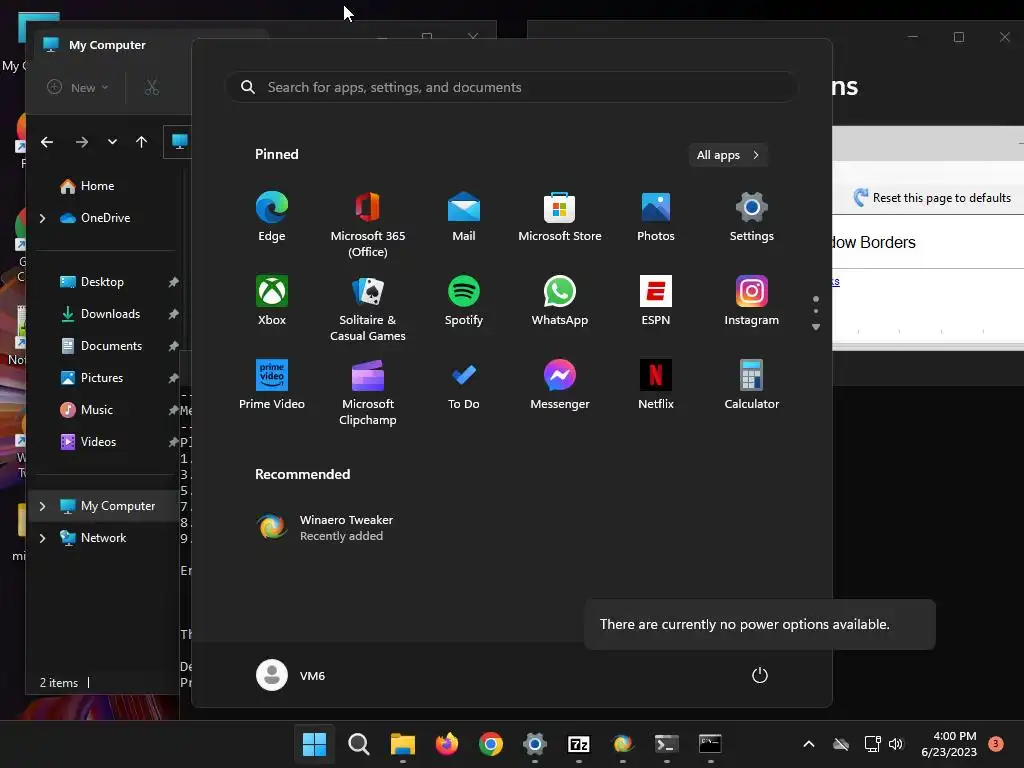Open Prime Video app
The height and width of the screenshot is (768, 1024).
272,385
